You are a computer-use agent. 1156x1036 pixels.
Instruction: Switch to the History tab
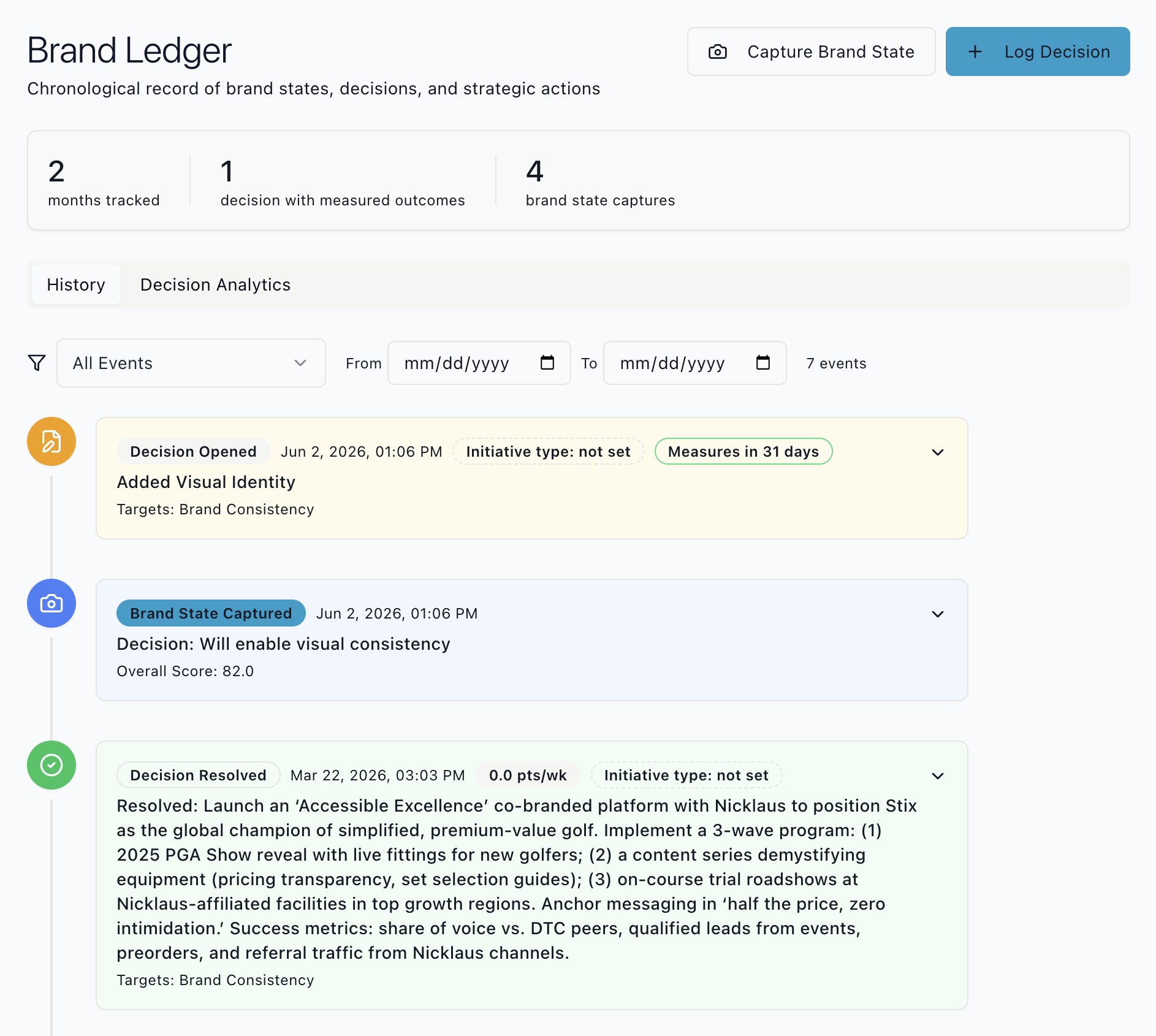(76, 284)
